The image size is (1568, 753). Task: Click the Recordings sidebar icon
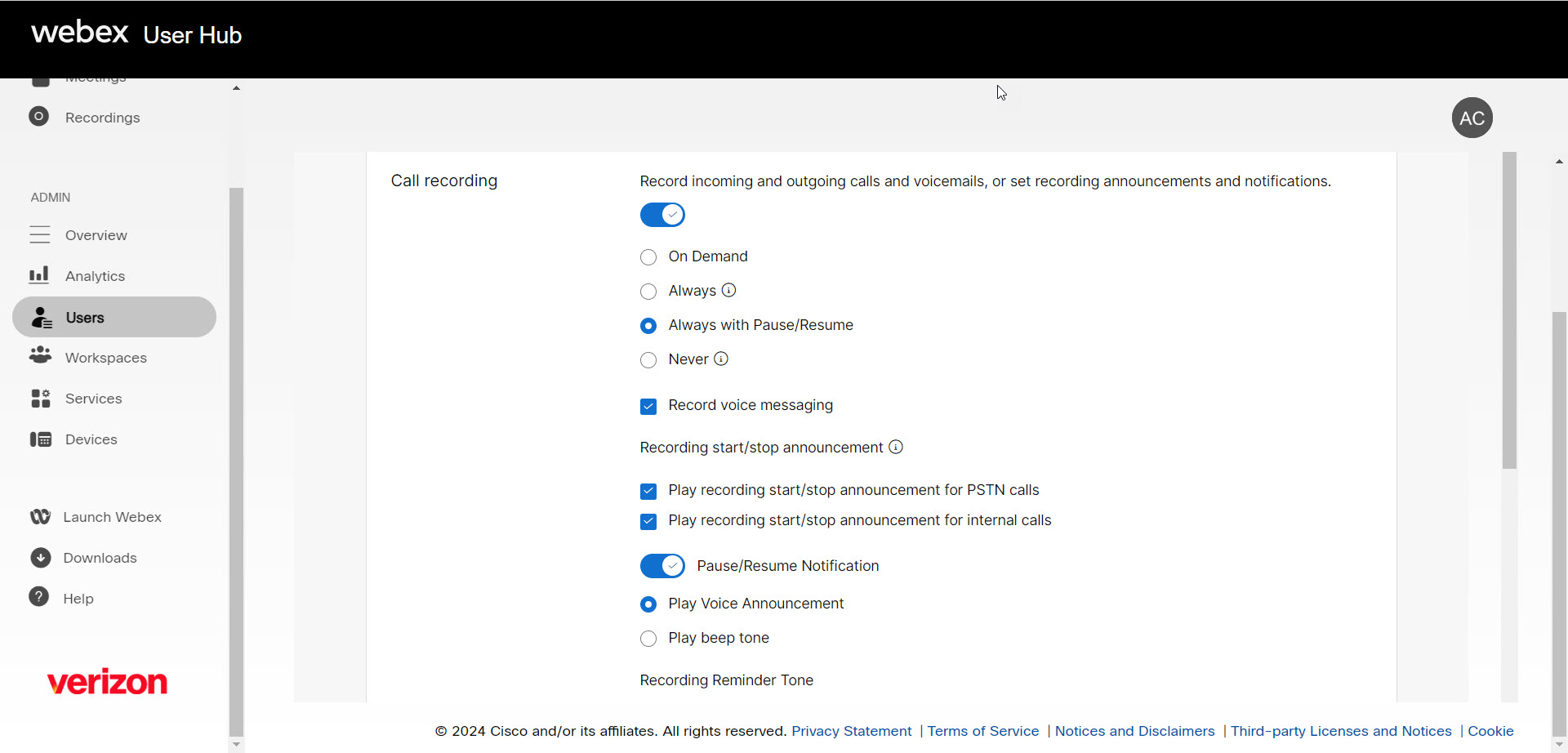coord(38,117)
